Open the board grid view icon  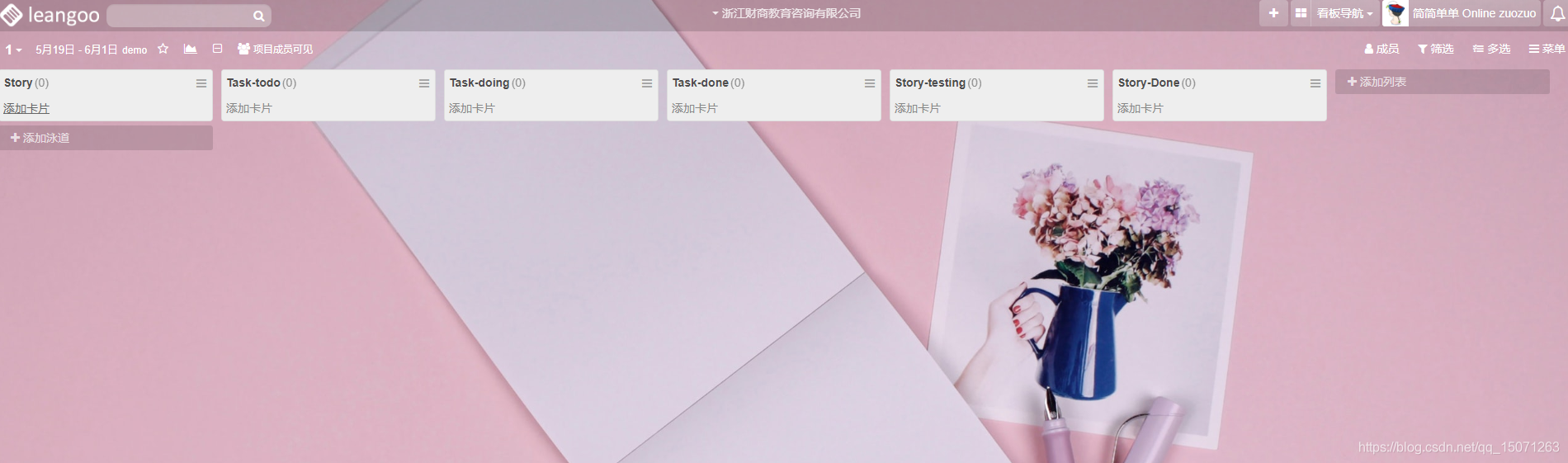[1301, 13]
